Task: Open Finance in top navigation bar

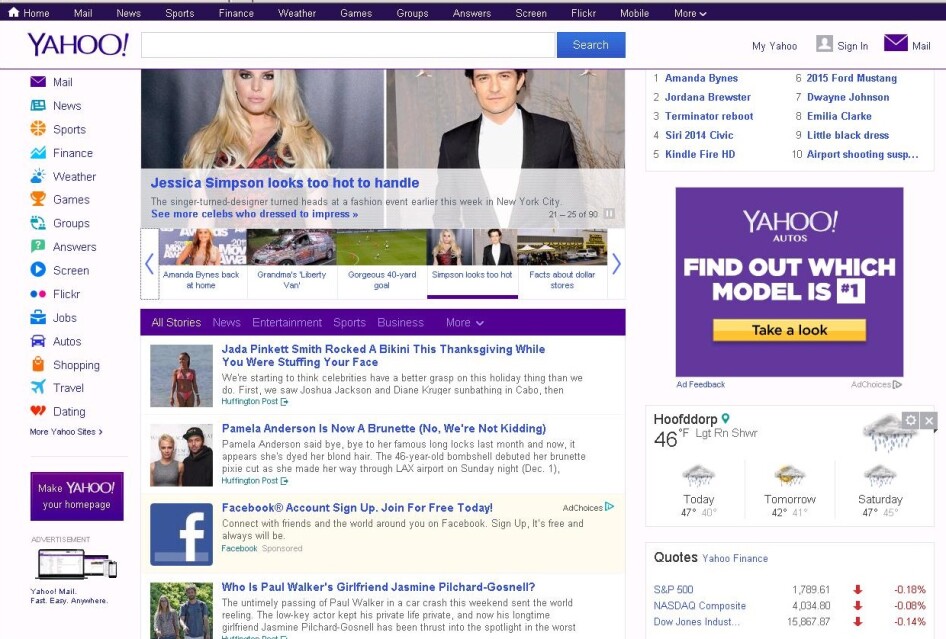Action: tap(236, 13)
